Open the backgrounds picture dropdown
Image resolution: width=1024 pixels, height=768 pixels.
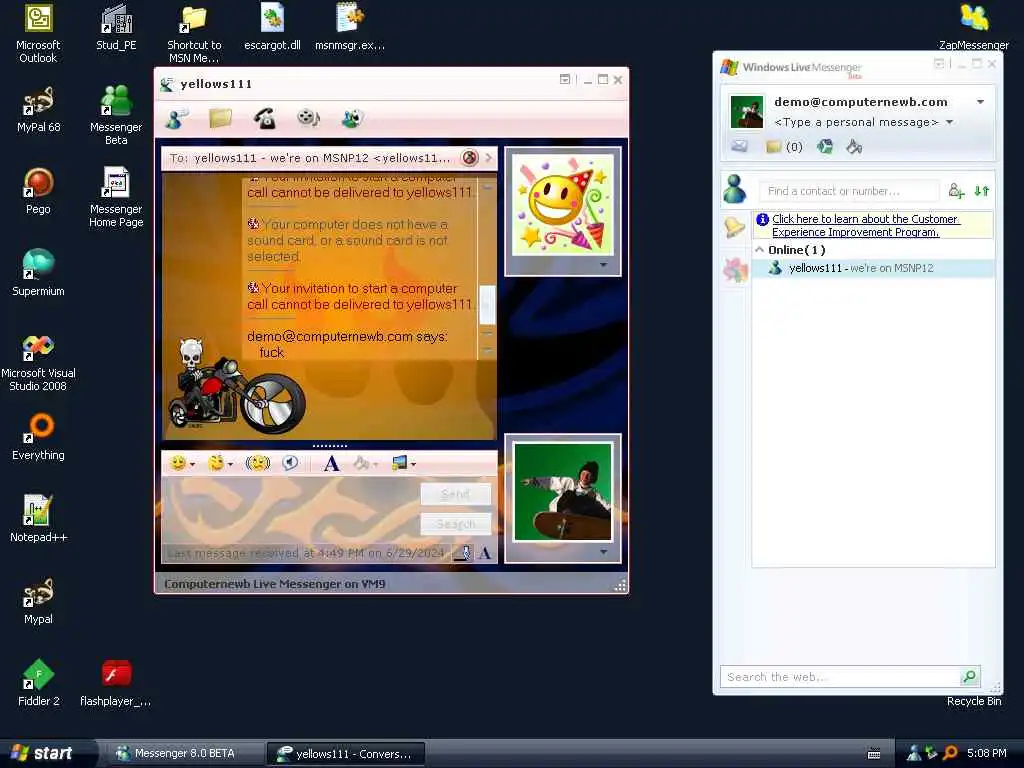coord(404,464)
